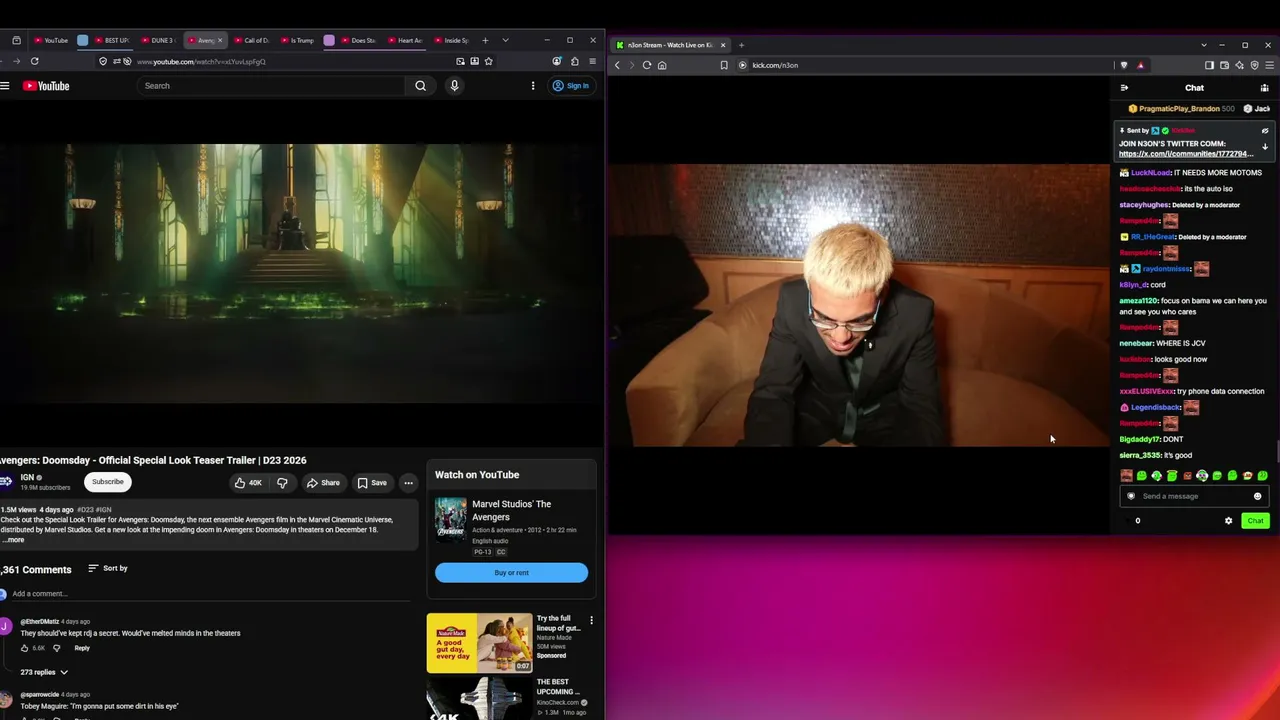
Task: Open options for the Nature Made ad
Action: 591,620
